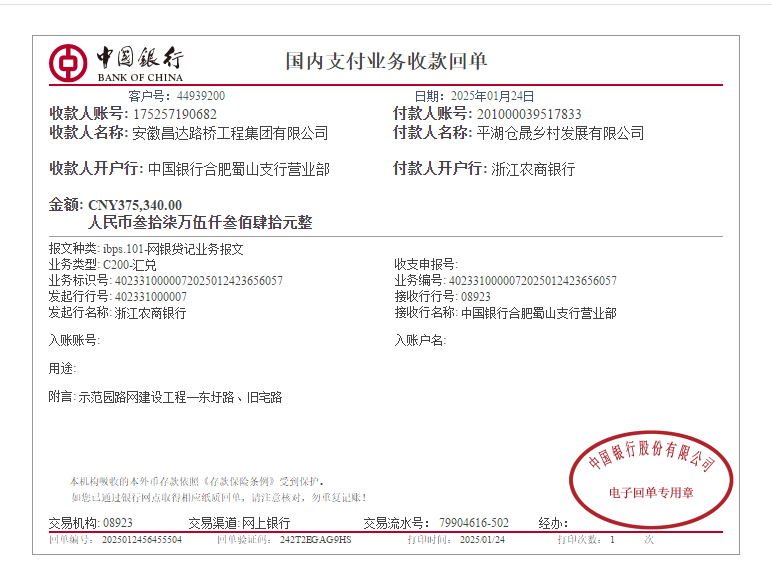
Task: Select payee account number 175257190682
Action: (x=174, y=114)
